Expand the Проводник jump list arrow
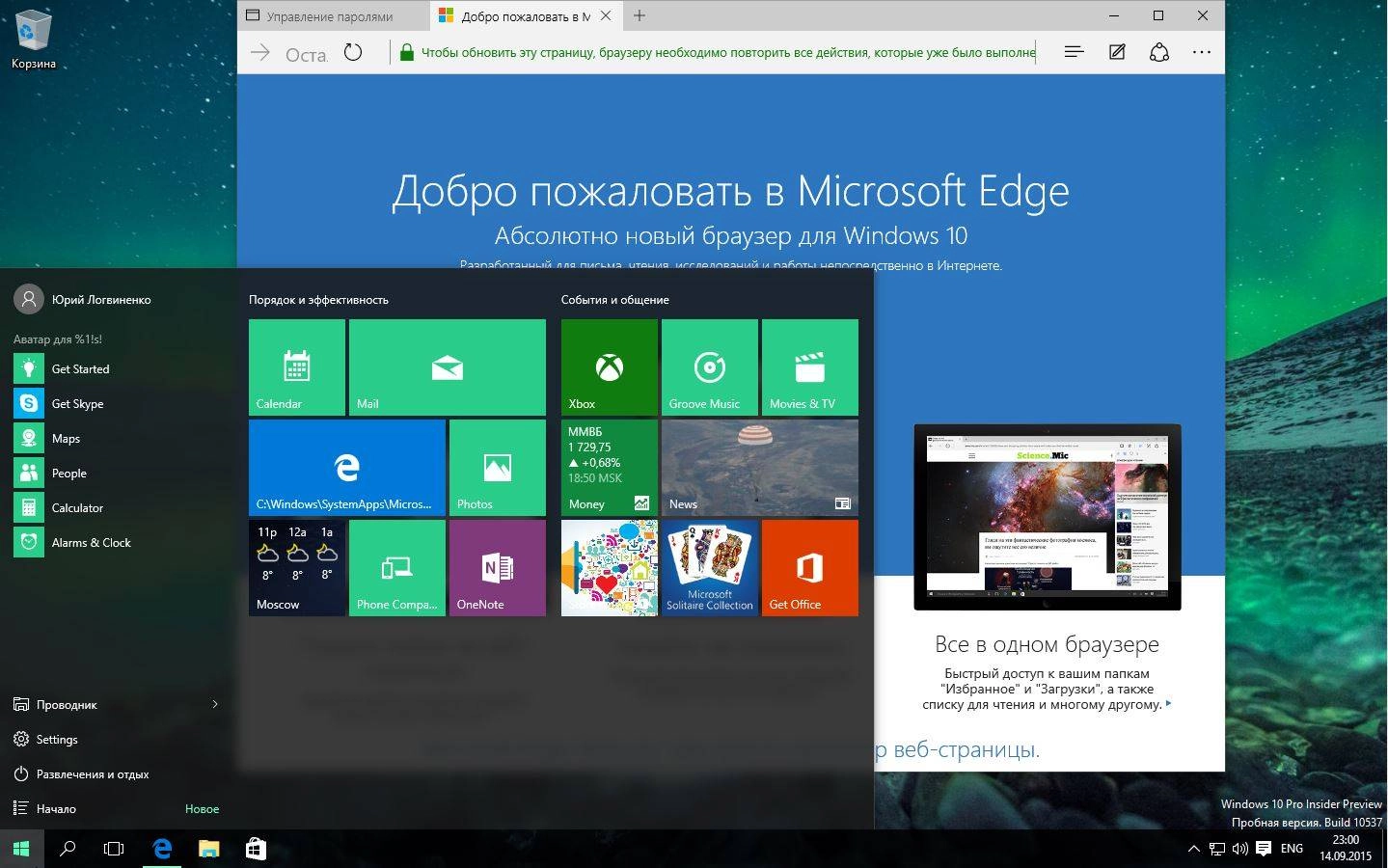This screenshot has height=868, width=1388. tap(215, 704)
